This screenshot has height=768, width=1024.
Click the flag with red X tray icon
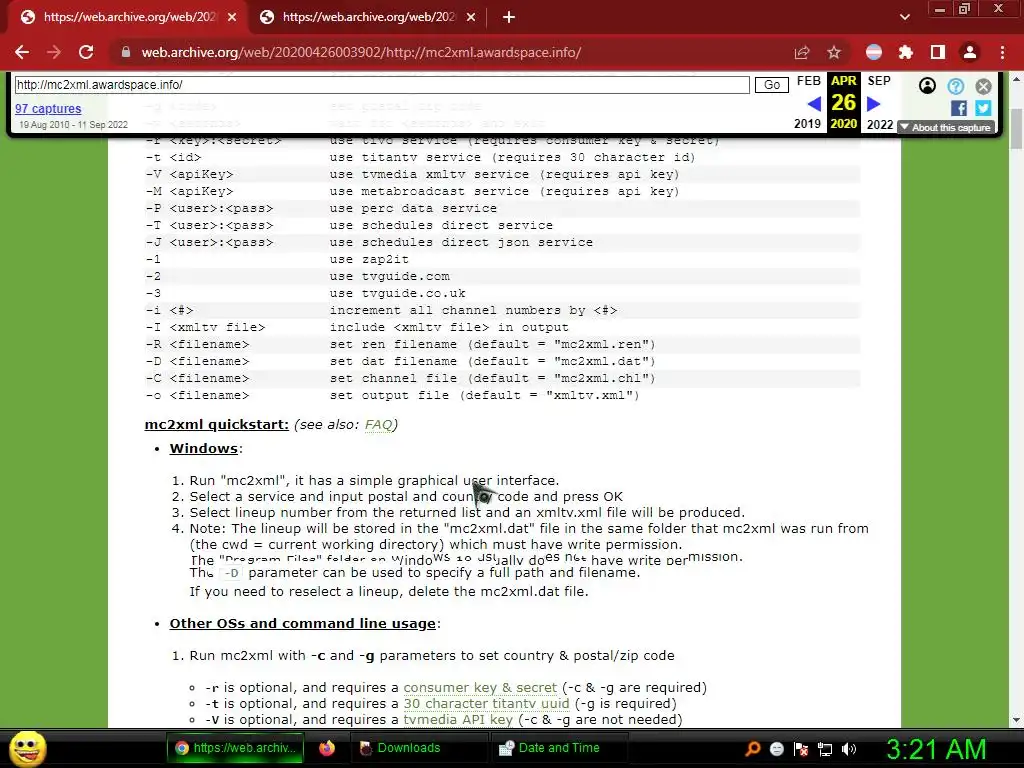pos(801,749)
